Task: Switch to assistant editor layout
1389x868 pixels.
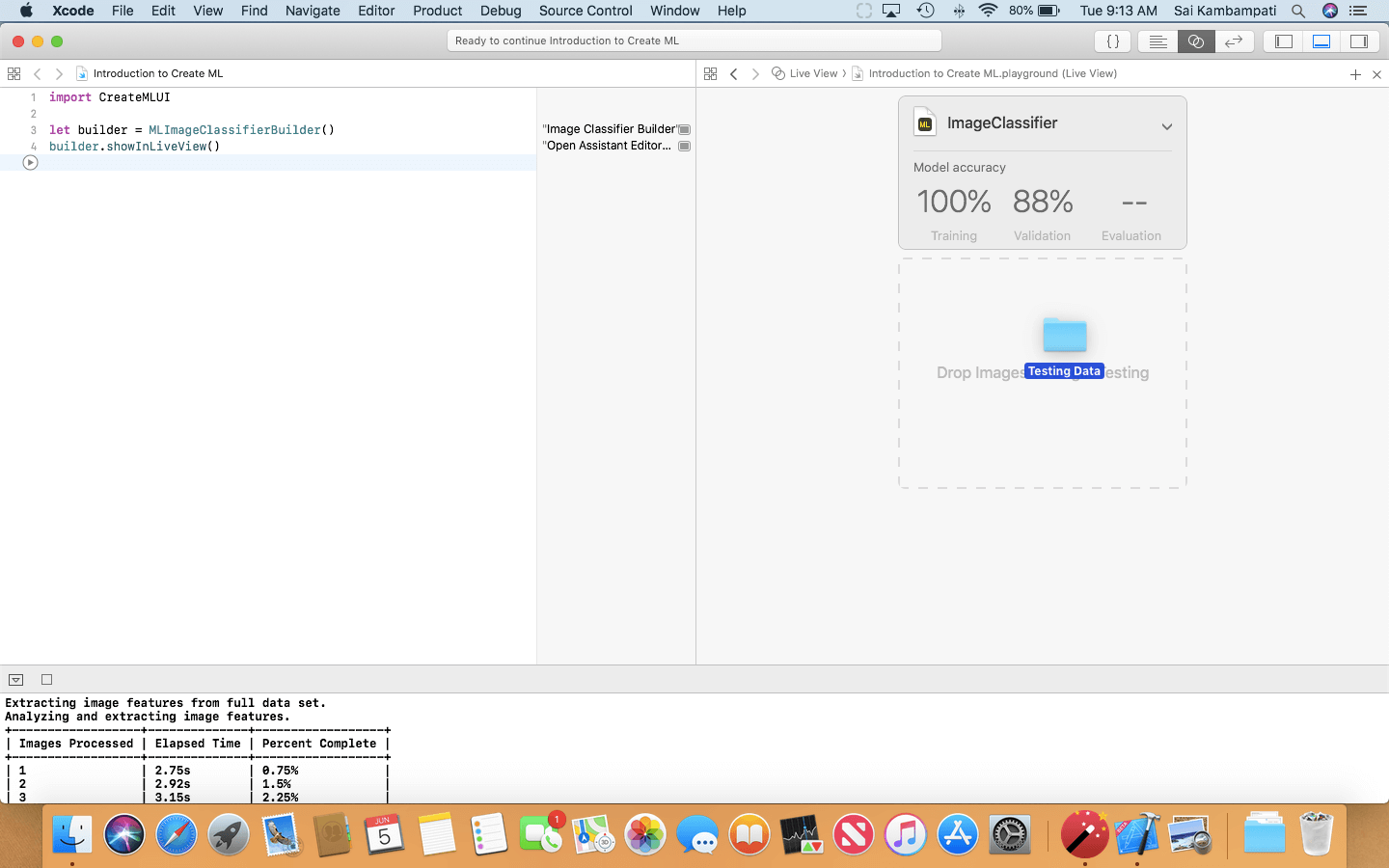Action: click(x=1195, y=41)
